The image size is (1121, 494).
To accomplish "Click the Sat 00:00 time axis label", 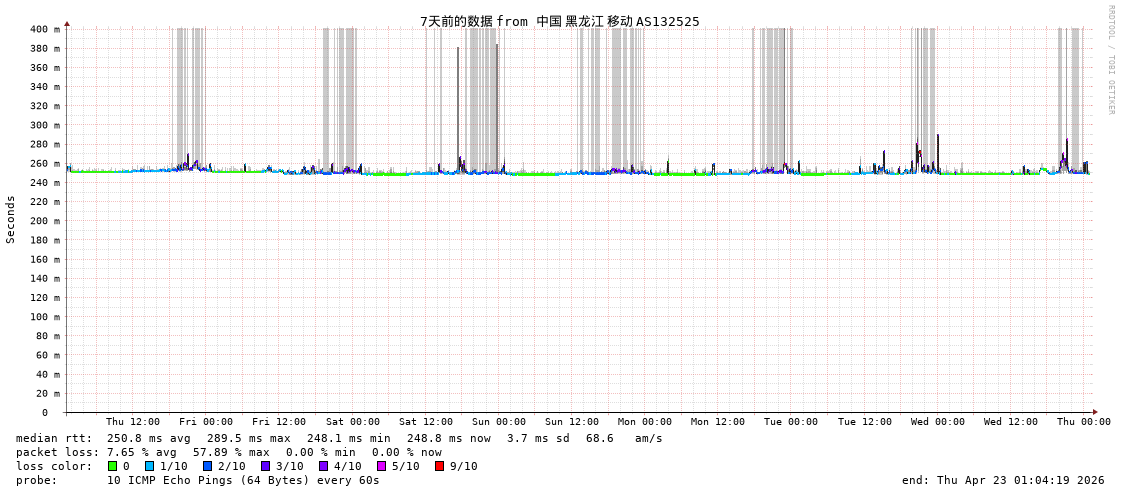I will point(352,422).
